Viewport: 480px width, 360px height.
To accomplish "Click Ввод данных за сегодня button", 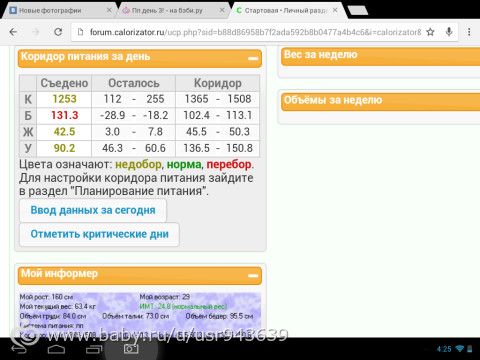I will point(93,210).
